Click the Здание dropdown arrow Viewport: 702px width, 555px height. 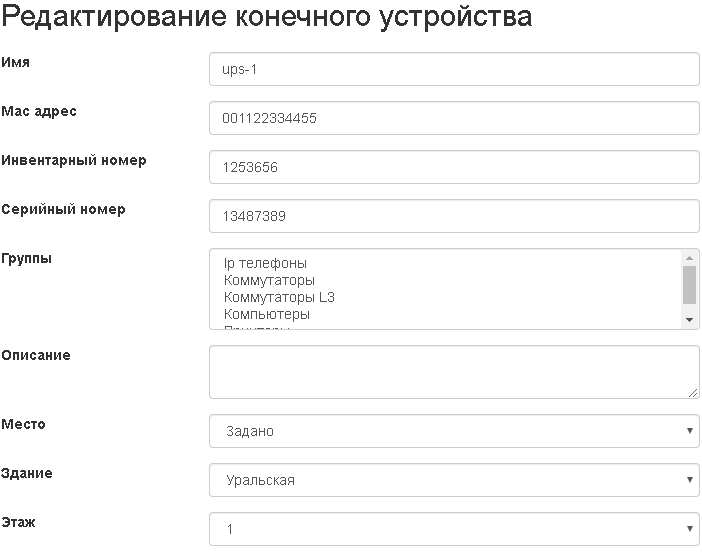(689, 480)
